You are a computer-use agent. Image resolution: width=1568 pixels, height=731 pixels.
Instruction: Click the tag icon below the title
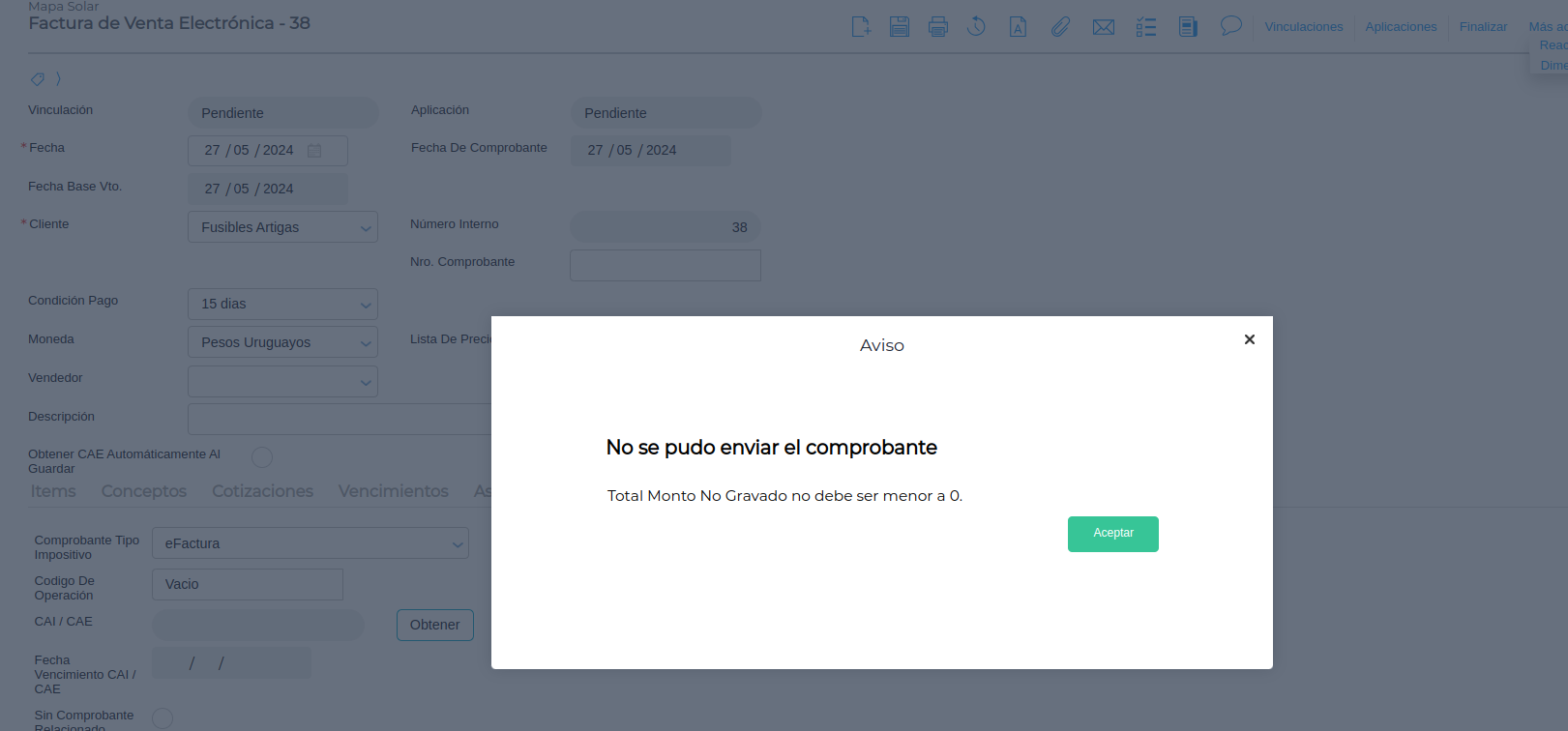click(x=38, y=79)
